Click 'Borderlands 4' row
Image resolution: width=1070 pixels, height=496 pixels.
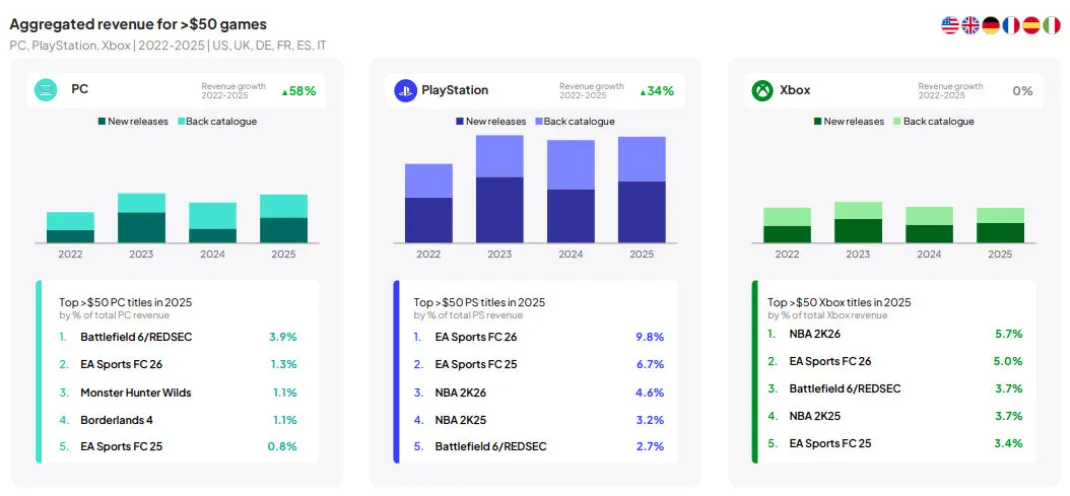pos(178,420)
